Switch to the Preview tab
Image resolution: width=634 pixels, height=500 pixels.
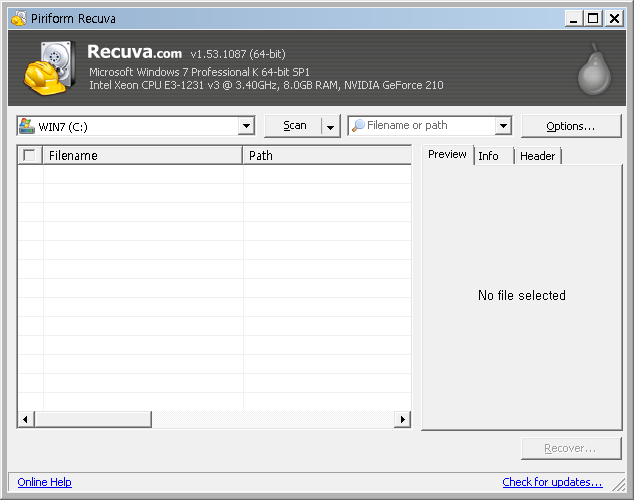click(447, 154)
